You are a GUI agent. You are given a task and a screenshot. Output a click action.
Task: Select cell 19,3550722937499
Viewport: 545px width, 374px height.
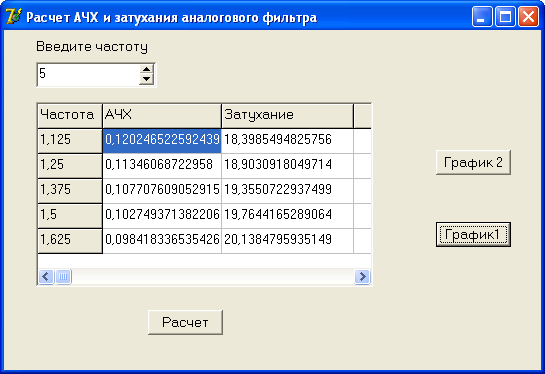click(287, 191)
